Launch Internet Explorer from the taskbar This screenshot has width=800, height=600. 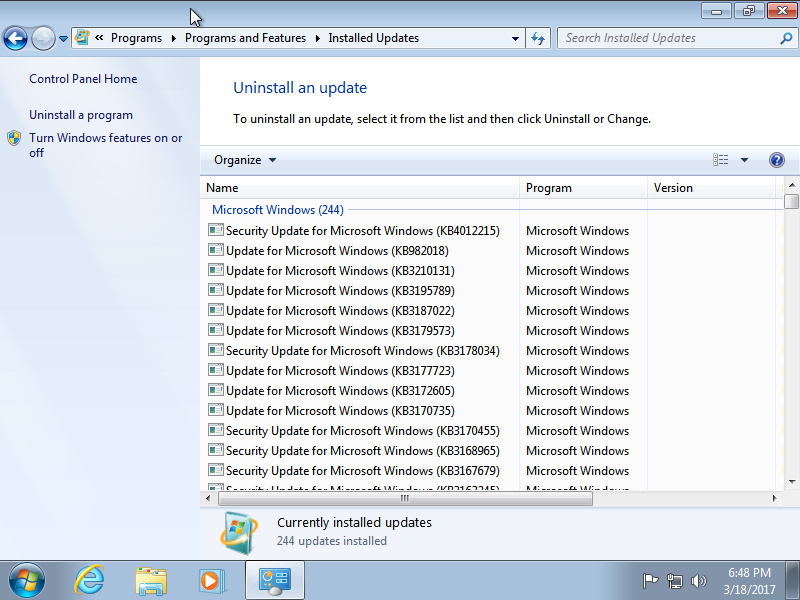tap(90, 581)
